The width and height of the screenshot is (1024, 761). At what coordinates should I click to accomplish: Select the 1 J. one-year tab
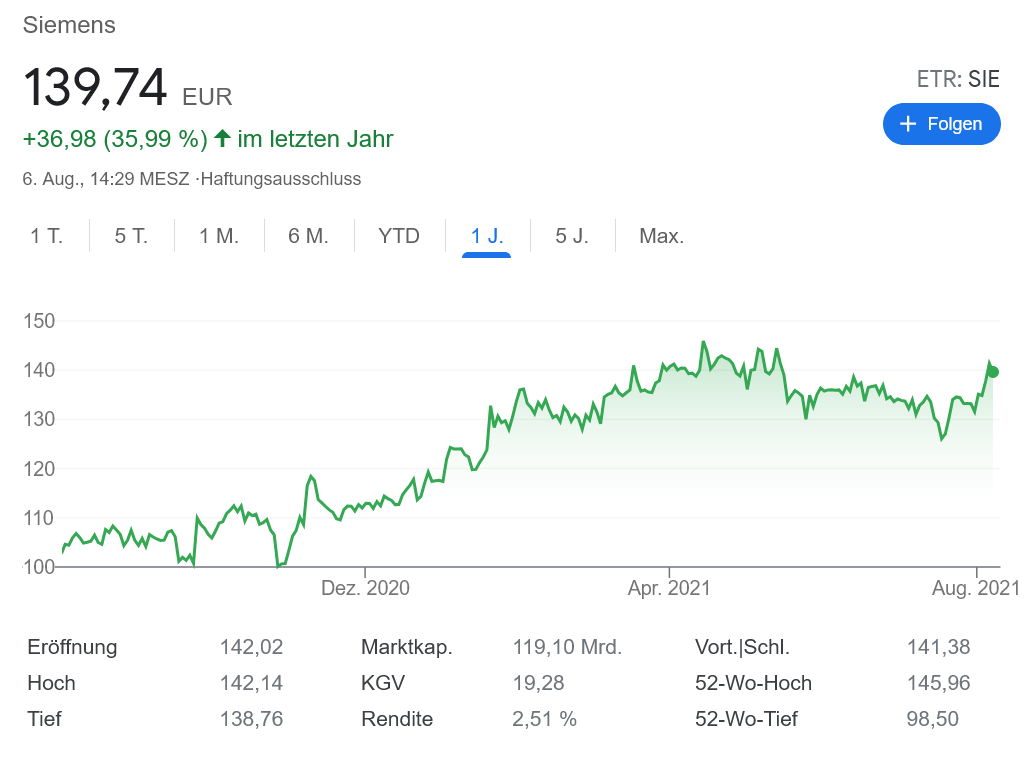click(487, 236)
